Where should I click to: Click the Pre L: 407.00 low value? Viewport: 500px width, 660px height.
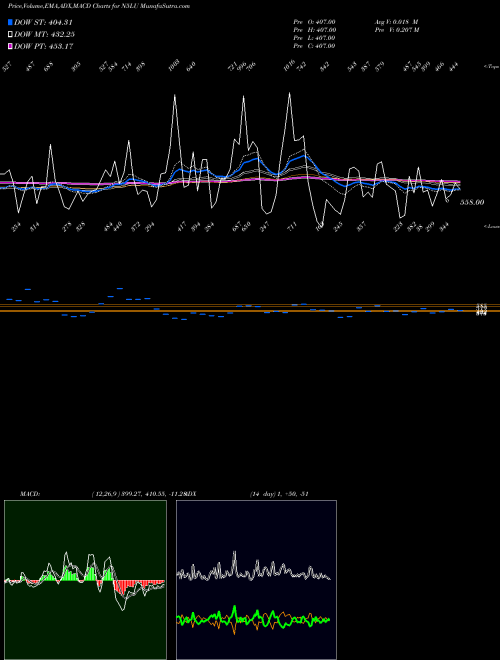click(x=314, y=38)
